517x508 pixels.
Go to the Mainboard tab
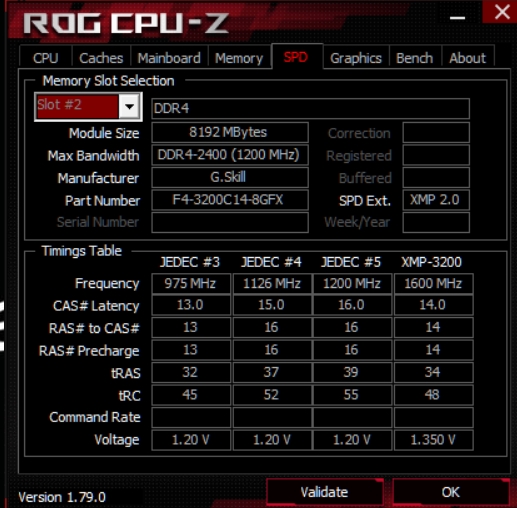click(169, 58)
